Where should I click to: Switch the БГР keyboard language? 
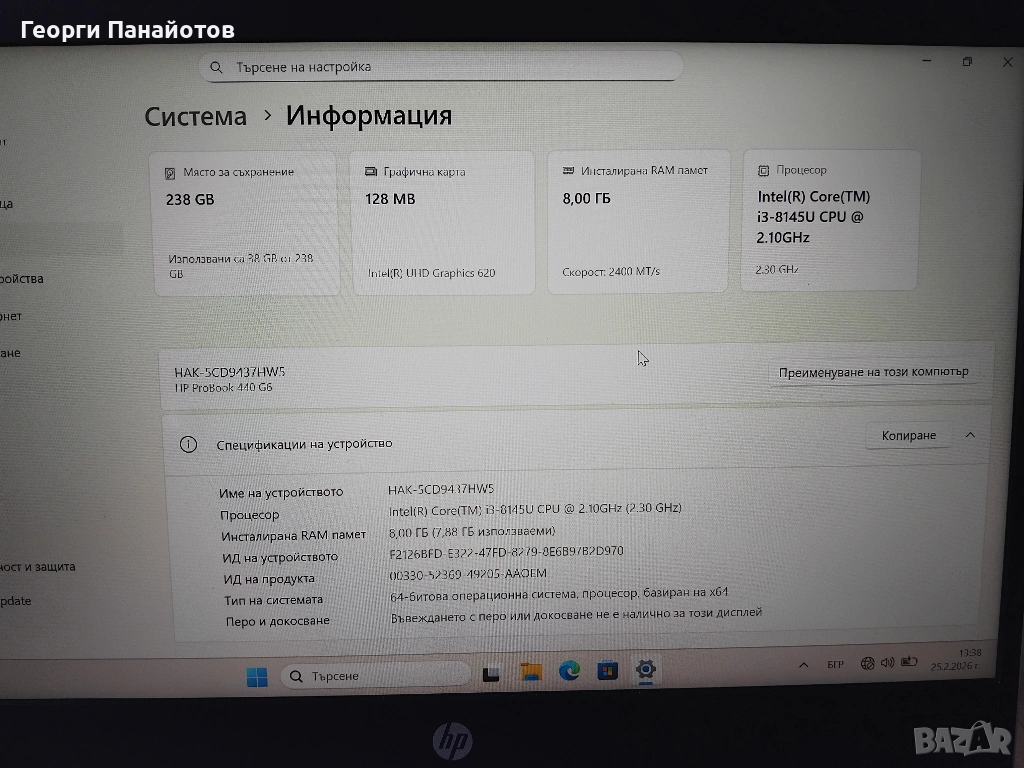(x=836, y=664)
